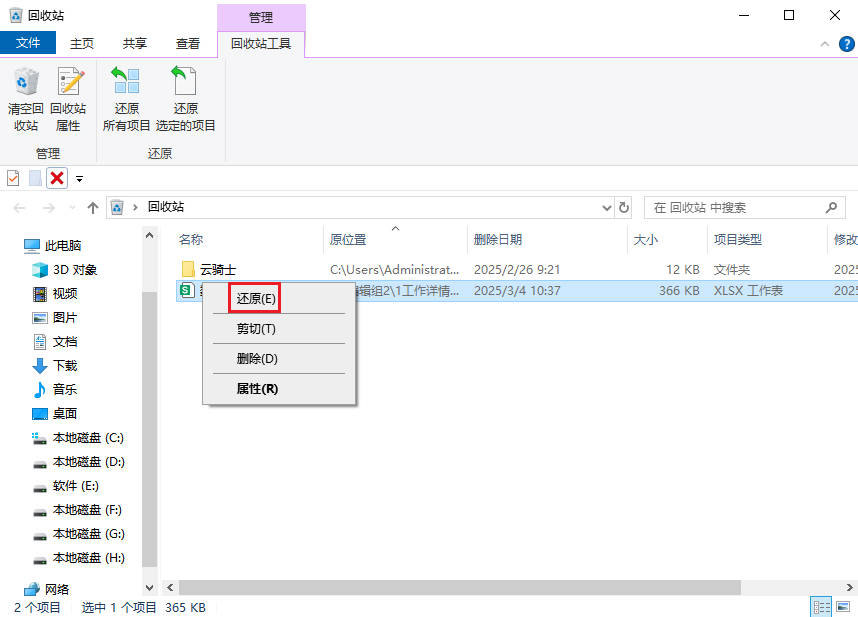The width and height of the screenshot is (858, 617).
Task: Open 图片 (Pictures) in the navigation pane
Action: pyautogui.click(x=55, y=318)
